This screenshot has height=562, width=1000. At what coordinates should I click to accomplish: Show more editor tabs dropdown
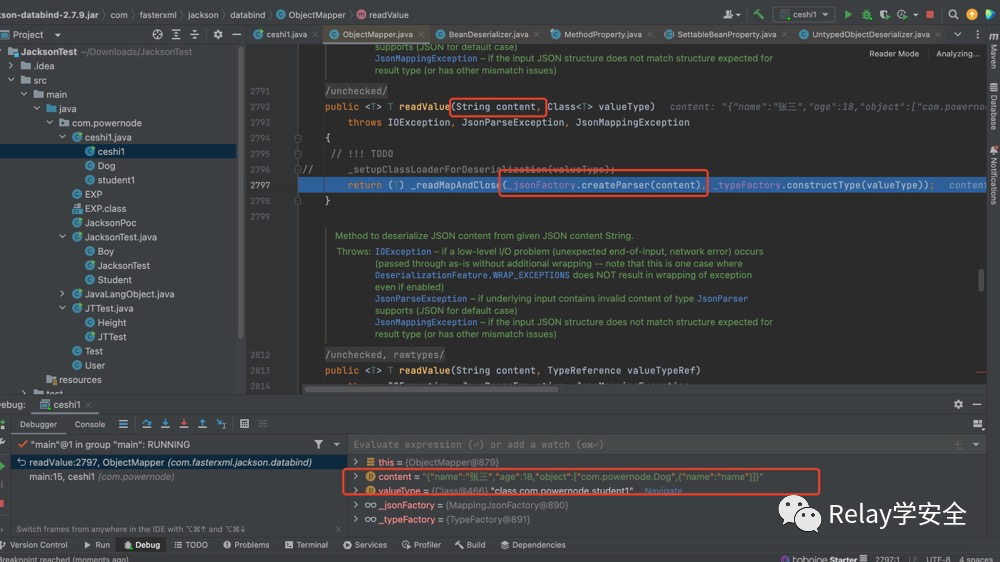coord(958,34)
